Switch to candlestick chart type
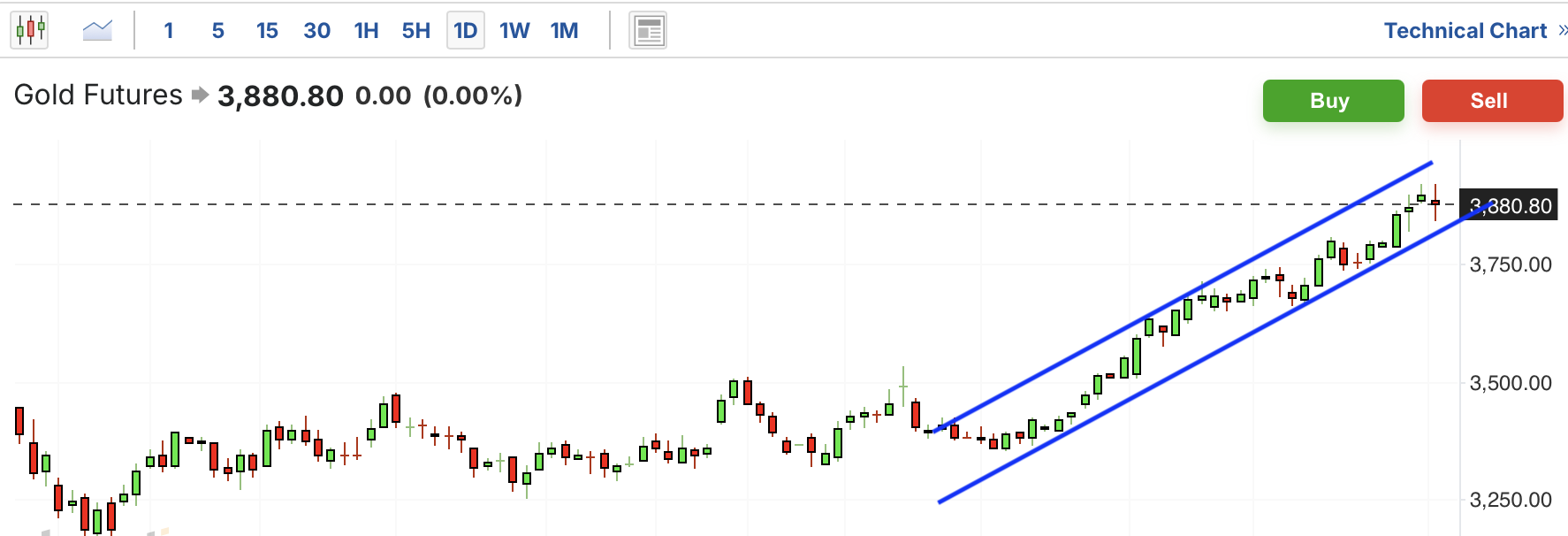The image size is (1568, 536). [29, 30]
